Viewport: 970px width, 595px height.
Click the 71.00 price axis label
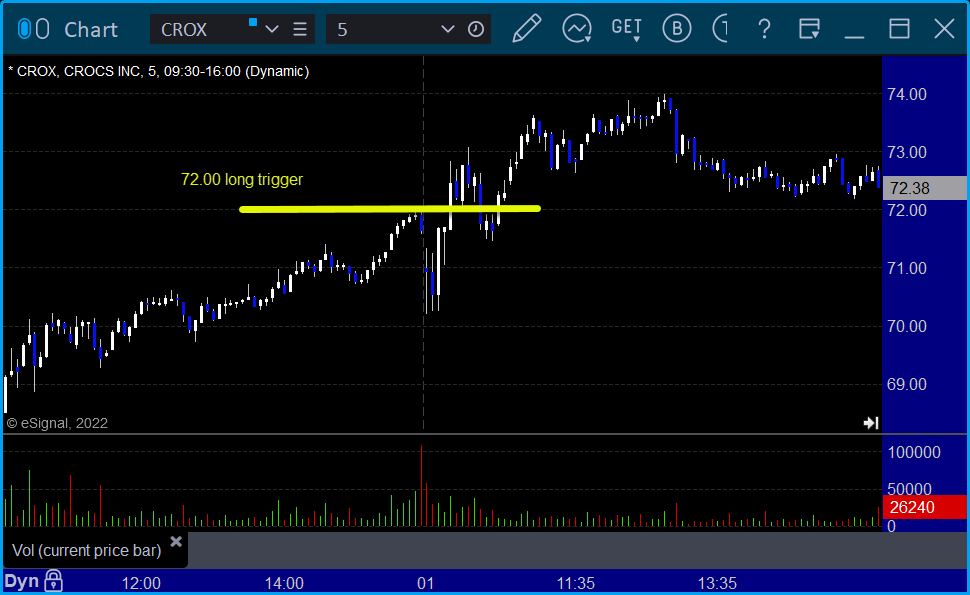point(907,268)
